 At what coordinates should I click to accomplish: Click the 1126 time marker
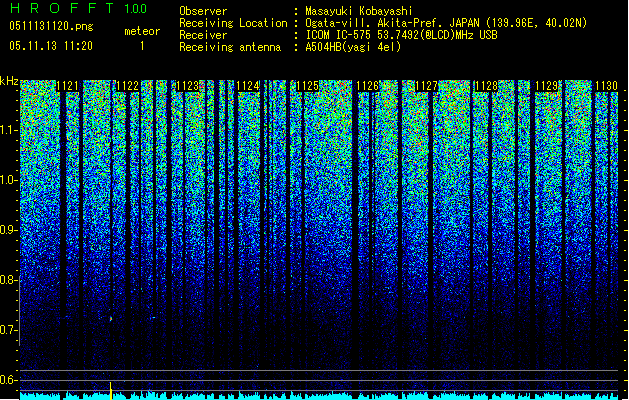click(367, 86)
